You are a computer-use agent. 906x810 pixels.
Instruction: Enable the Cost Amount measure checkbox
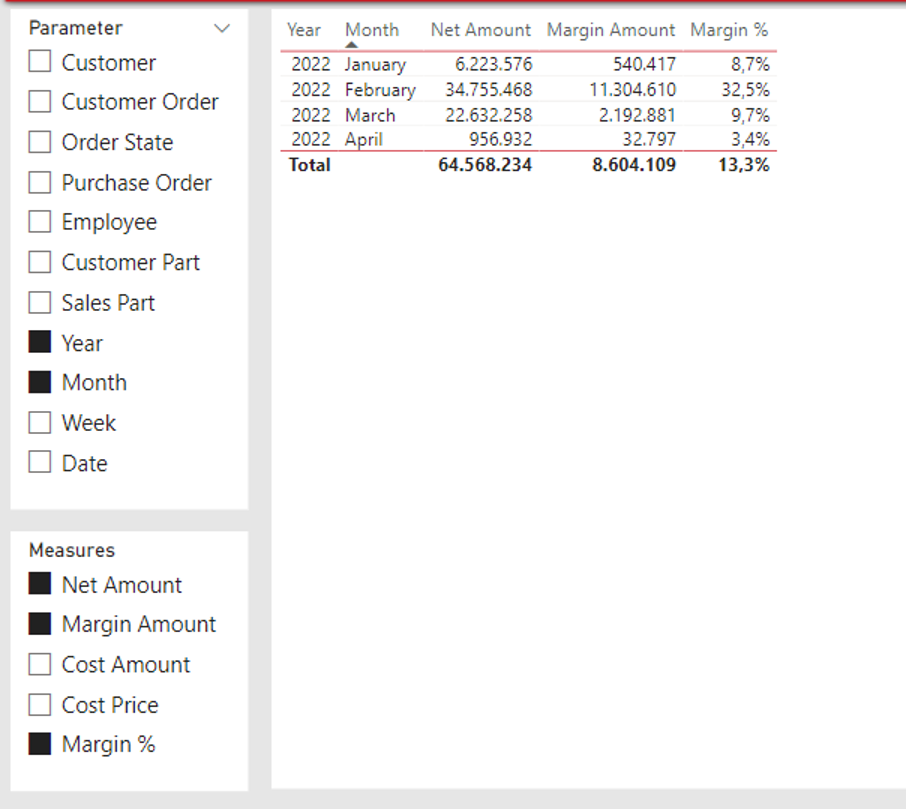40,664
